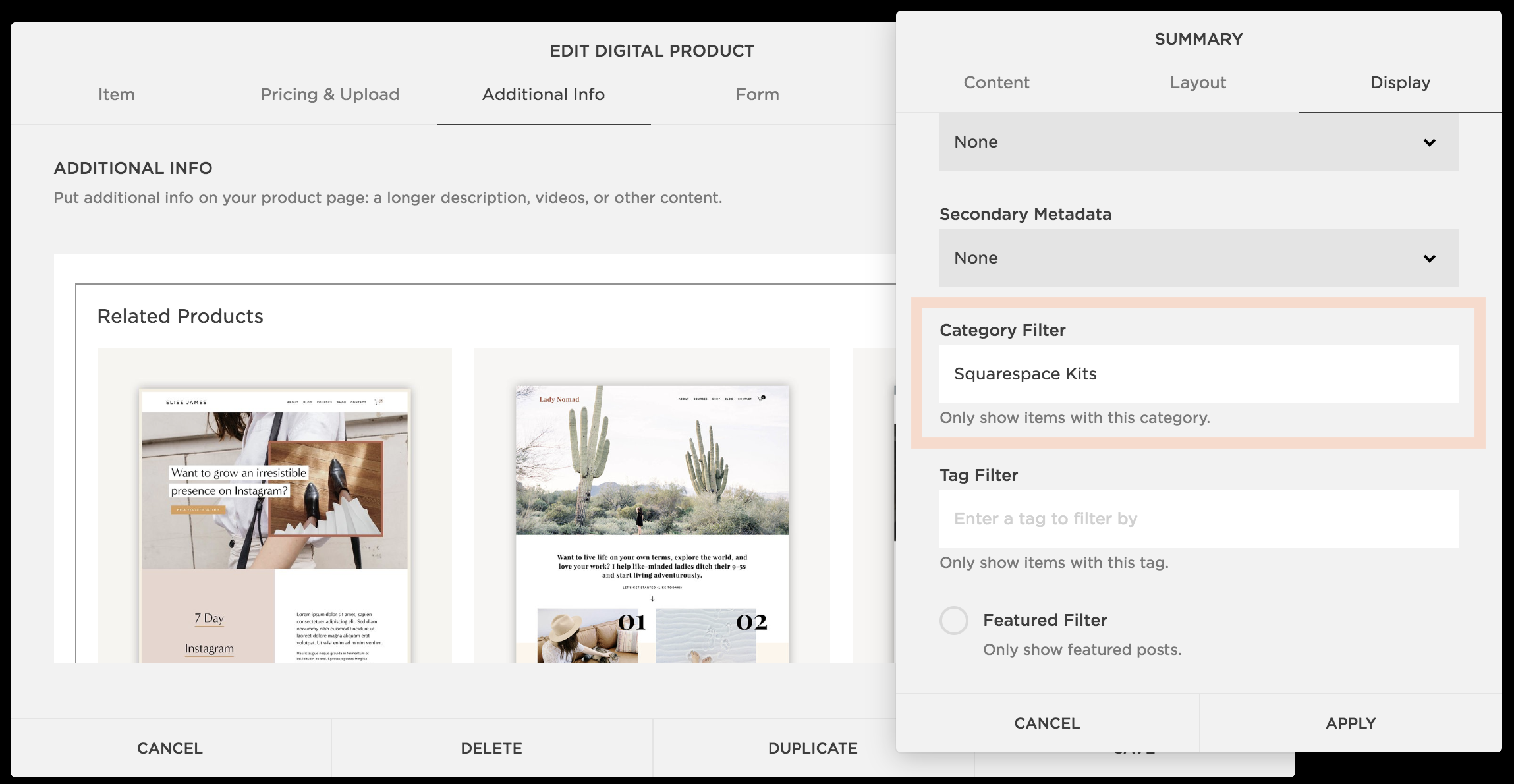Cancel the Summary panel changes
1514x784 pixels.
coord(1047,723)
